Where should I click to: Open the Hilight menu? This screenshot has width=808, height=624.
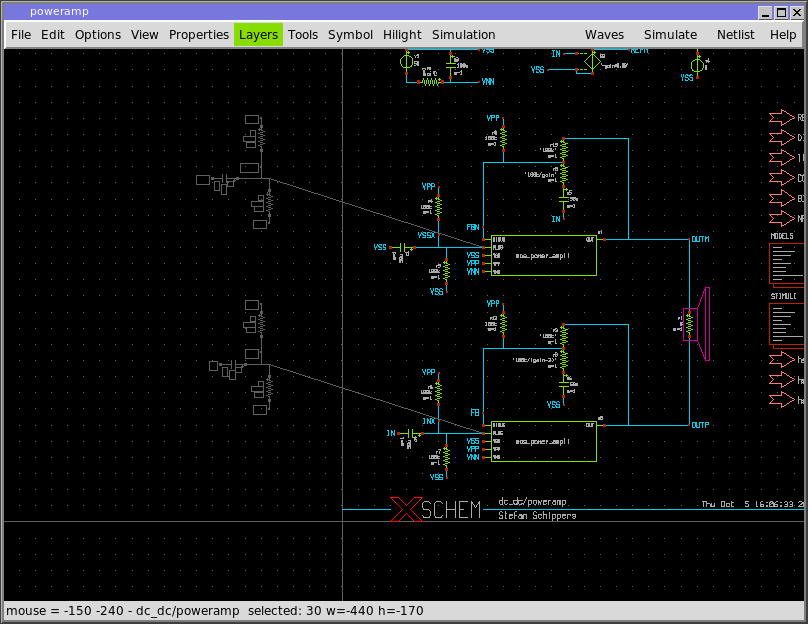click(402, 35)
